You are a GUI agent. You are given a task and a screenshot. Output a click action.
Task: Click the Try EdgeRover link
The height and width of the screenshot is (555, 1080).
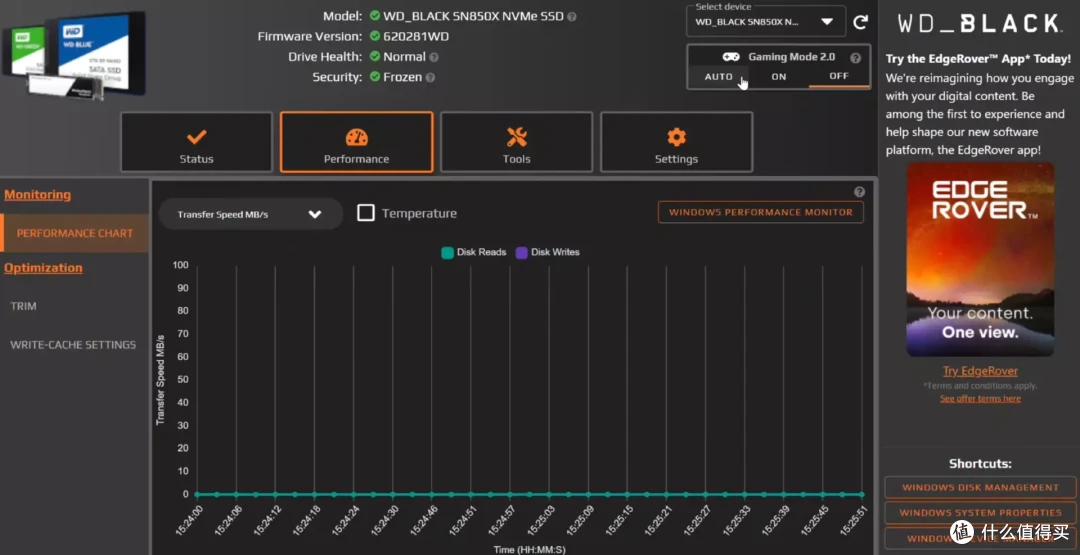(x=980, y=371)
